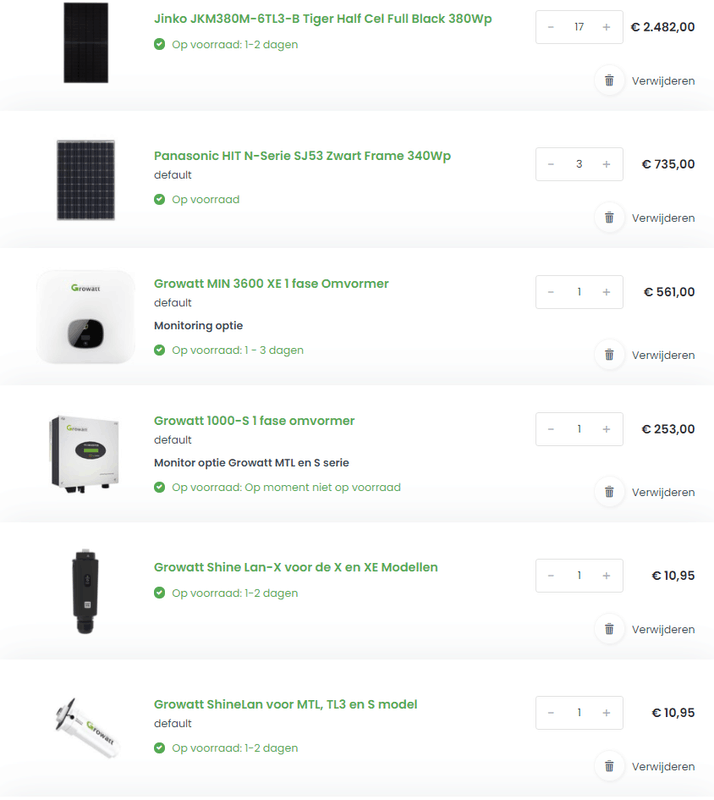Click the Growatt 1000-S inverter thumbnail

[85, 452]
